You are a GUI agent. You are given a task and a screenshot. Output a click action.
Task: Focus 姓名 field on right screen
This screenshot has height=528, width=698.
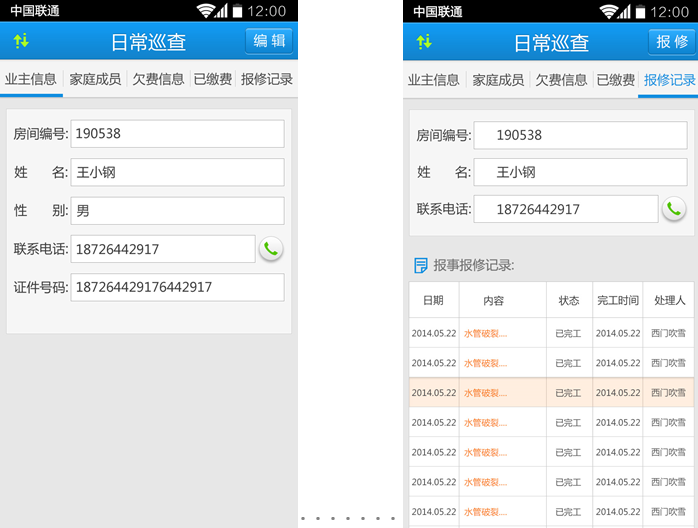click(580, 172)
